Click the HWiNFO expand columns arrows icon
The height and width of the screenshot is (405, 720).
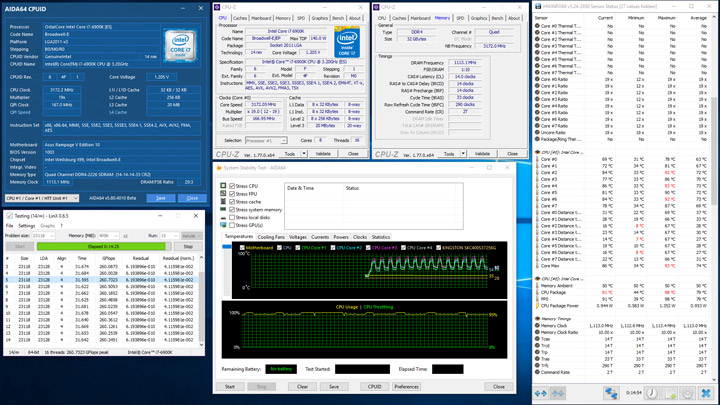pyautogui.click(x=543, y=393)
